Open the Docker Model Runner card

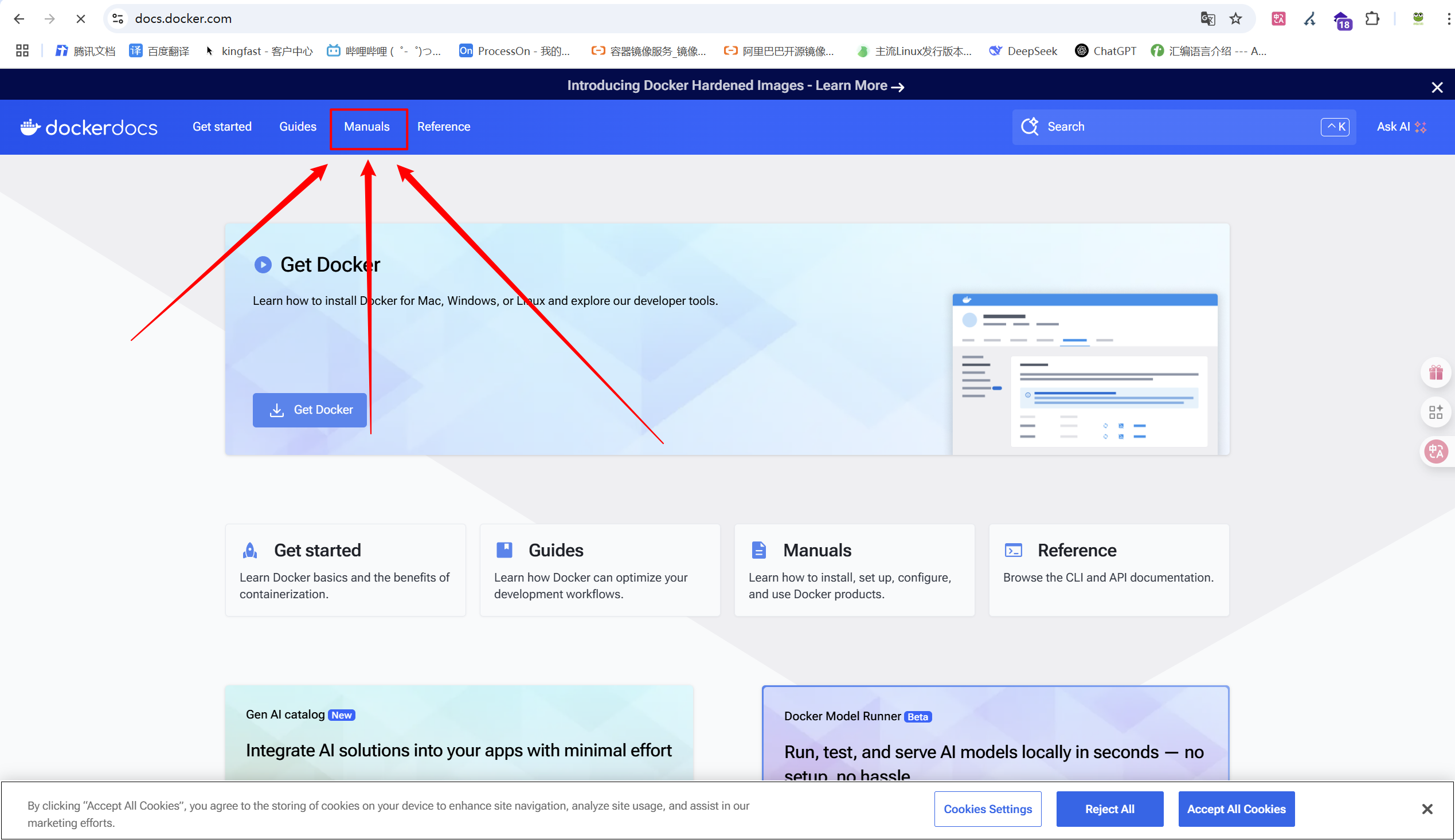[x=996, y=733]
